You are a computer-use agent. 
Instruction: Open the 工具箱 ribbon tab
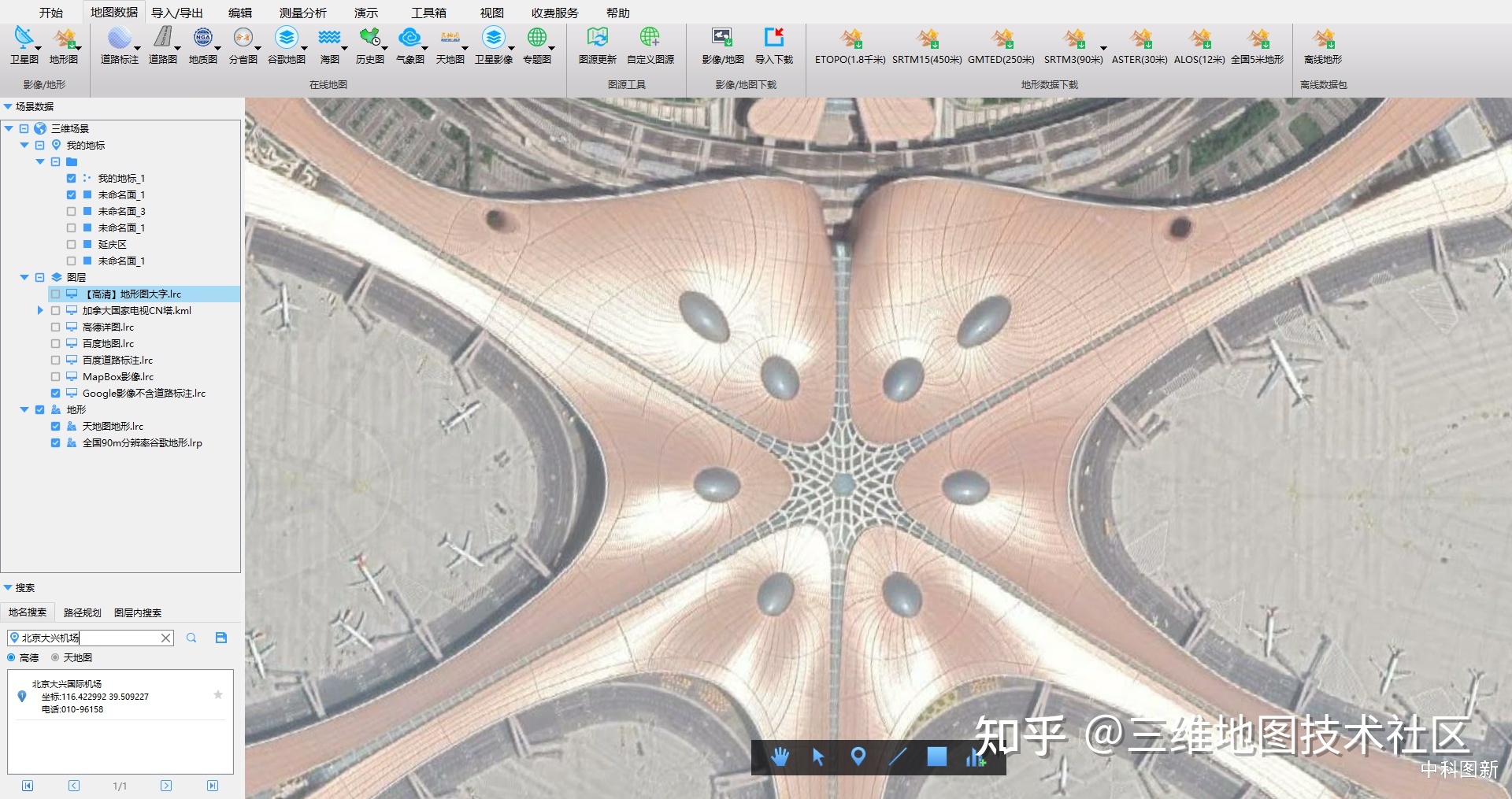[x=428, y=13]
